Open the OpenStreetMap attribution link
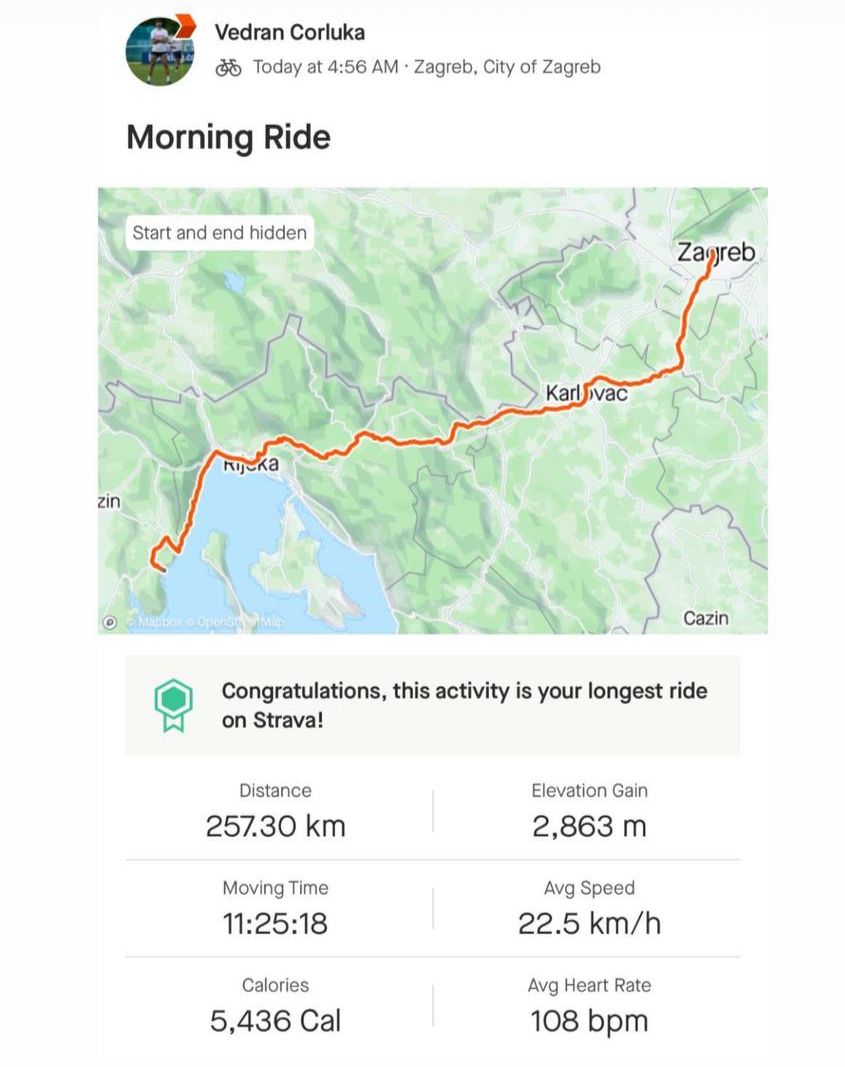The image size is (845, 1067). [x=240, y=622]
